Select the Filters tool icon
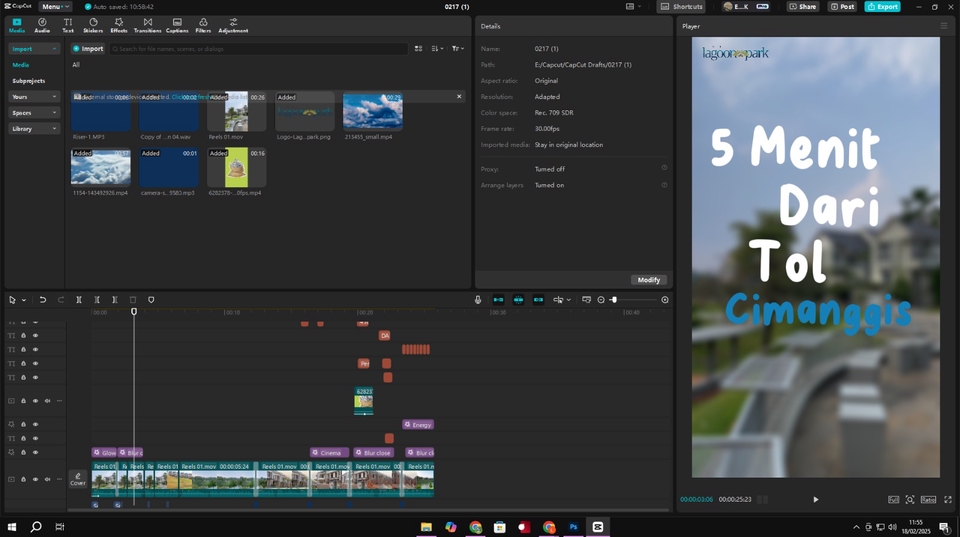 pos(203,25)
